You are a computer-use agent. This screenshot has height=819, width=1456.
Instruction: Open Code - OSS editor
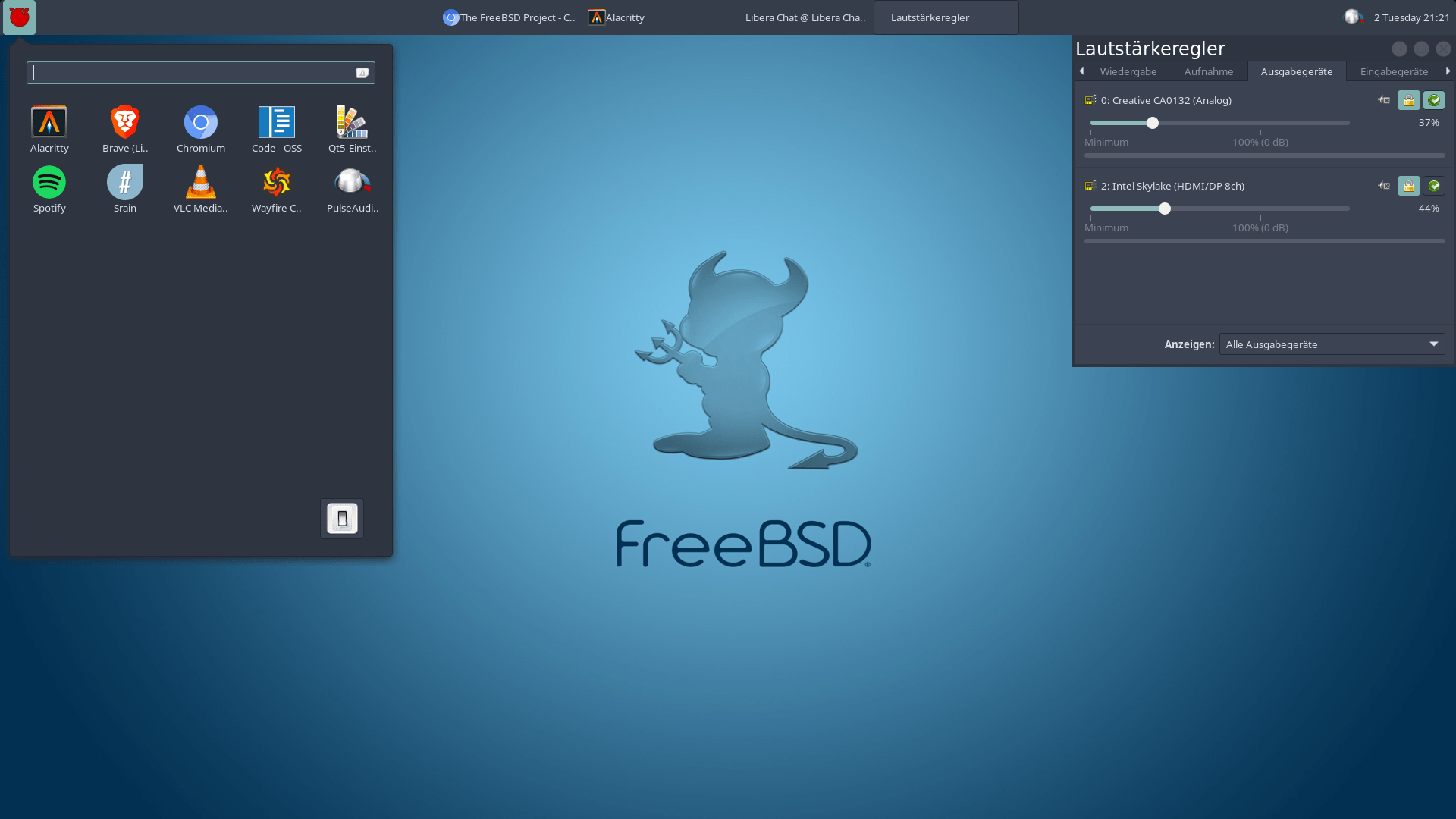click(x=276, y=126)
